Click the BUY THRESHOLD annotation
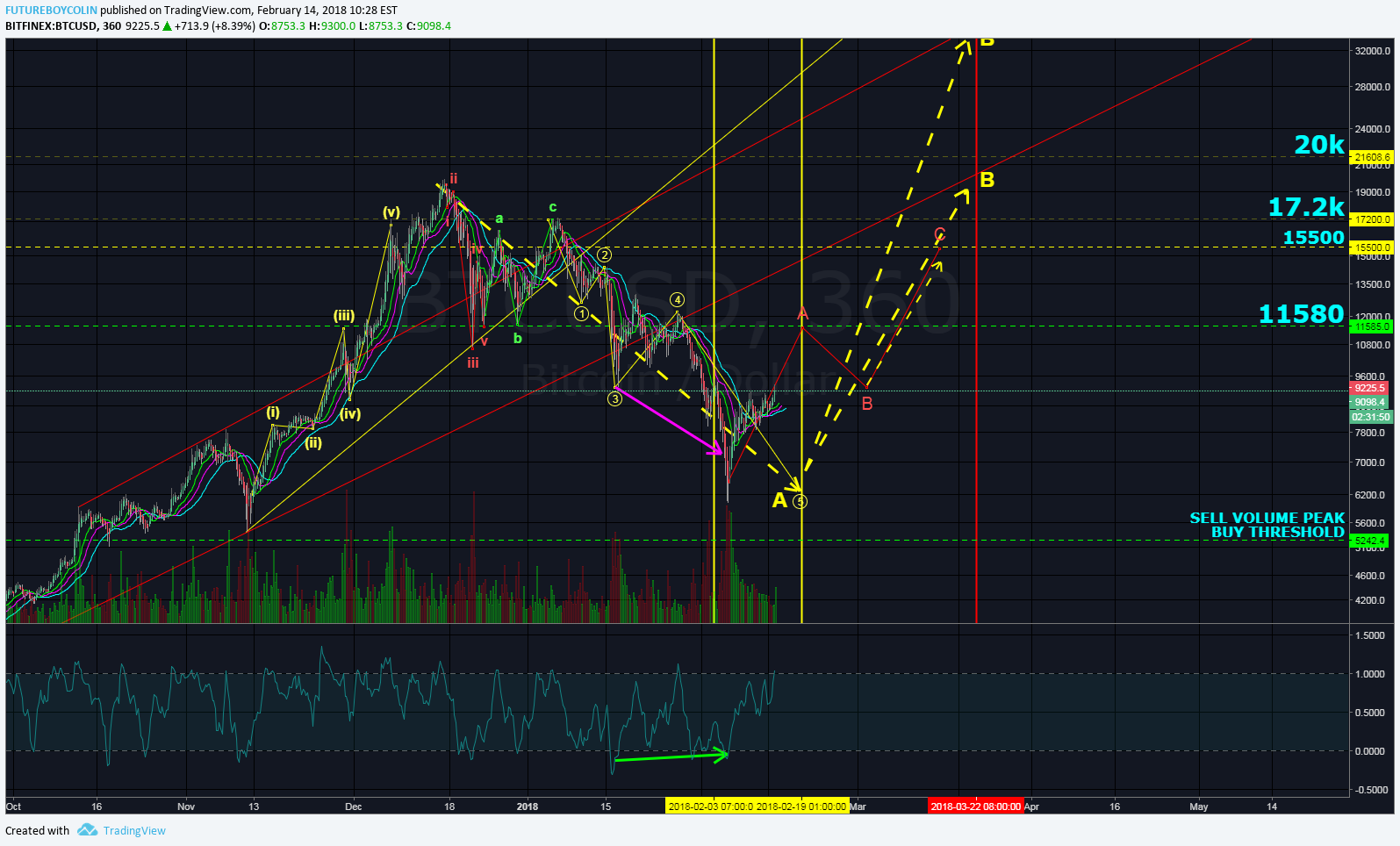The height and width of the screenshot is (846, 1400). pos(1277,532)
